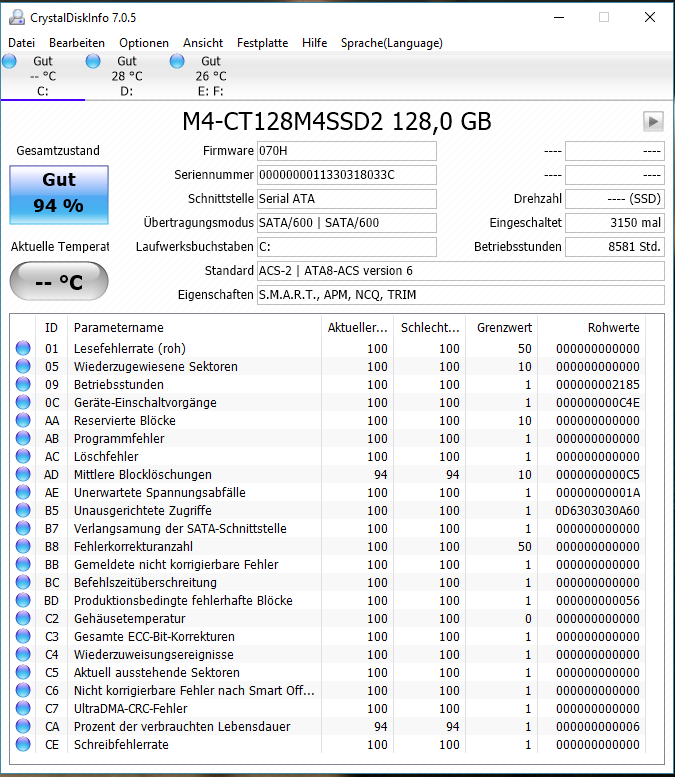Open the Sprache(Language) menu
Screen dimensions: 675x777
(392, 43)
